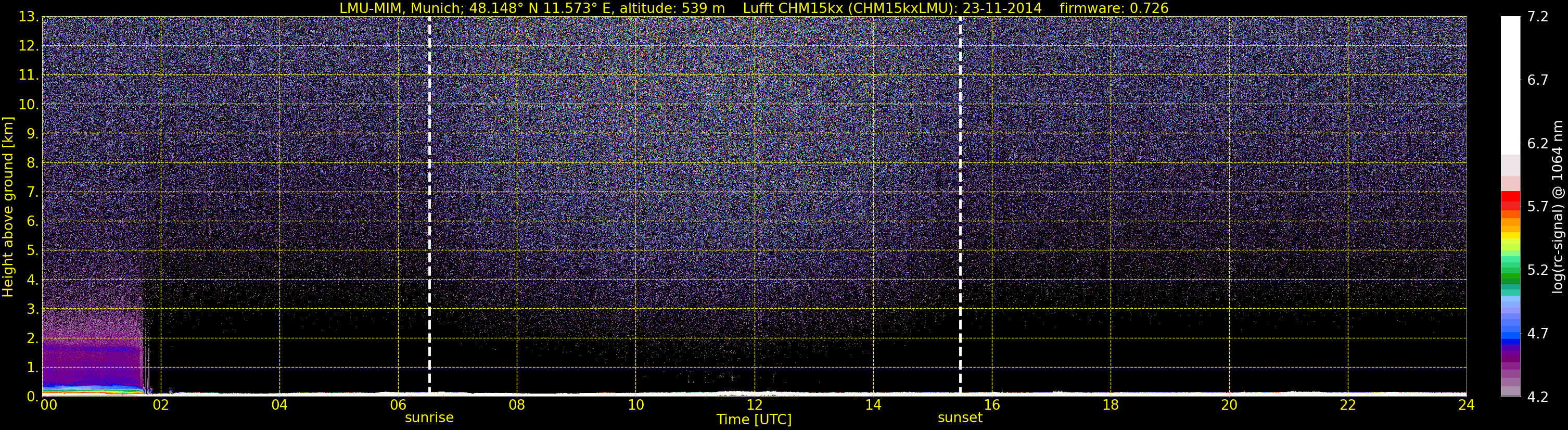This screenshot has height=430, width=1568.
Task: Select the "Time [UTC]" axis title
Action: coord(754,420)
